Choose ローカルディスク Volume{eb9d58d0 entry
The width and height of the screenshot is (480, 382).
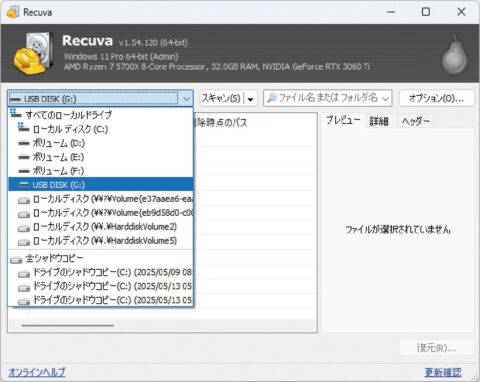click(x=100, y=213)
